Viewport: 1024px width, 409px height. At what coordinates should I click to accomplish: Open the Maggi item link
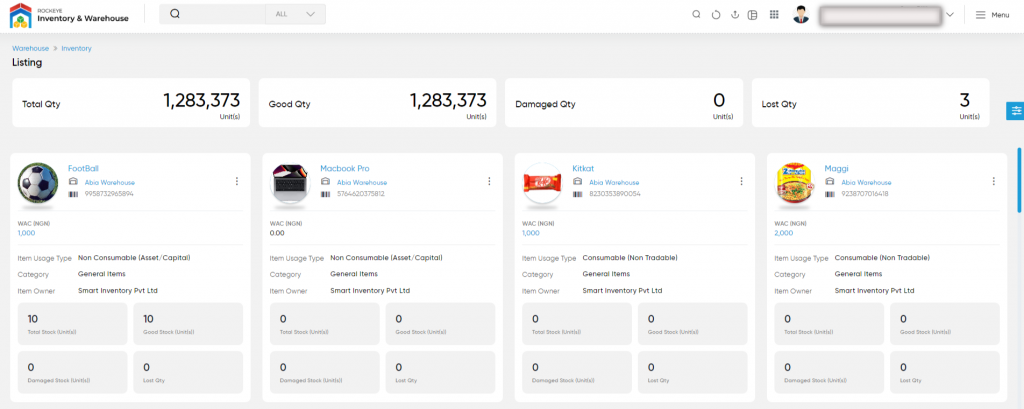(837, 169)
